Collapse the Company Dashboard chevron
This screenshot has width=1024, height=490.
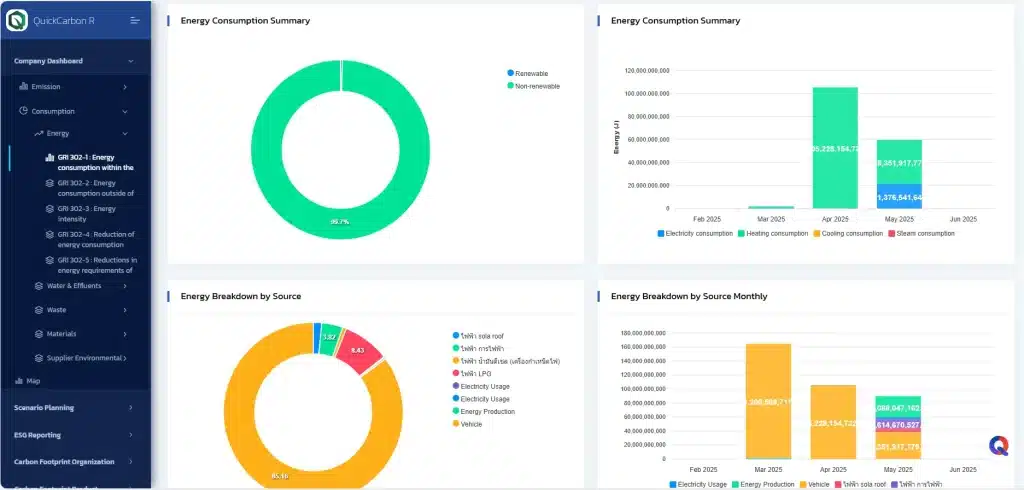131,61
